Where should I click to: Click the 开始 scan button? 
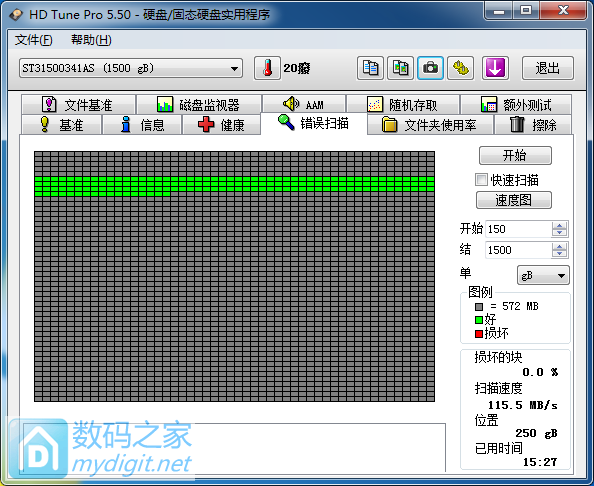click(x=515, y=155)
